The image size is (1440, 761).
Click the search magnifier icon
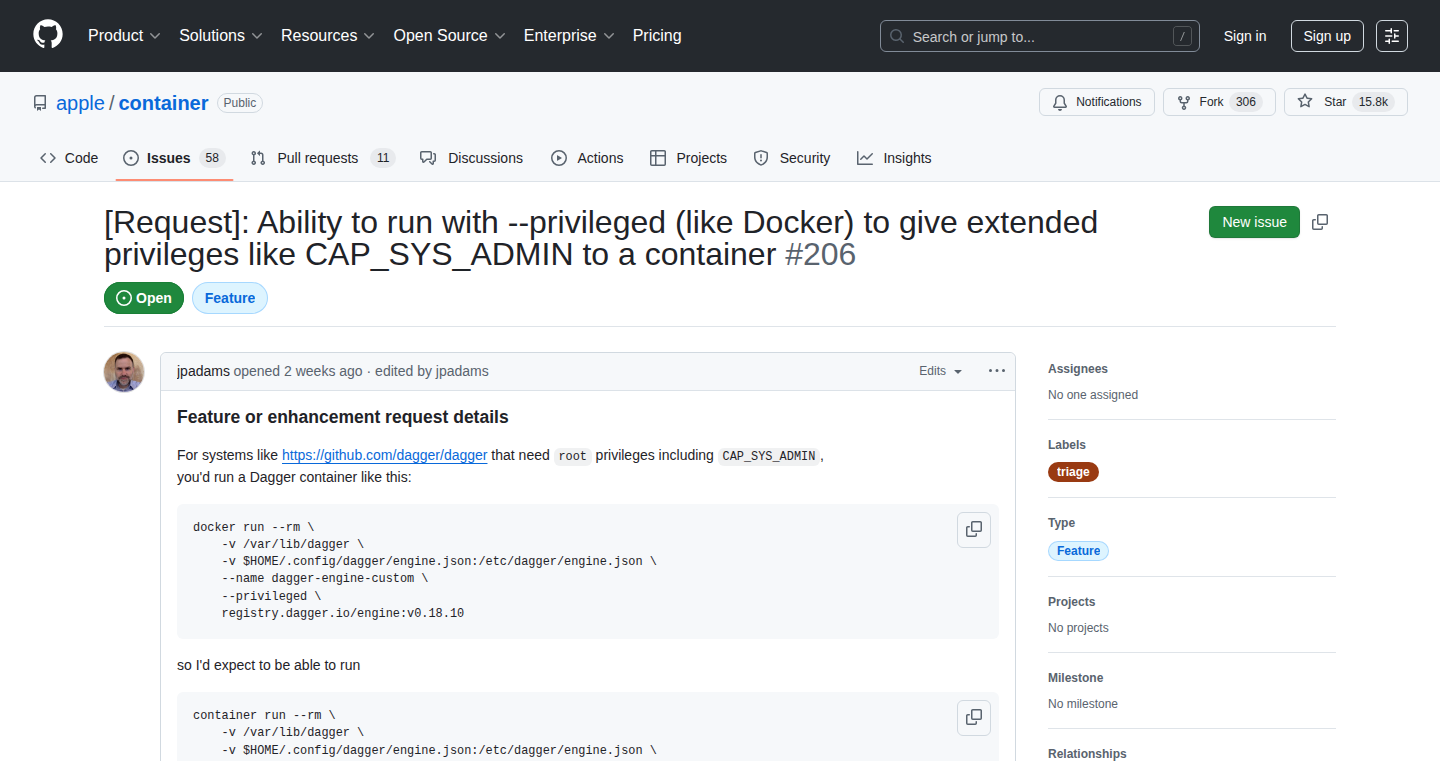click(897, 37)
